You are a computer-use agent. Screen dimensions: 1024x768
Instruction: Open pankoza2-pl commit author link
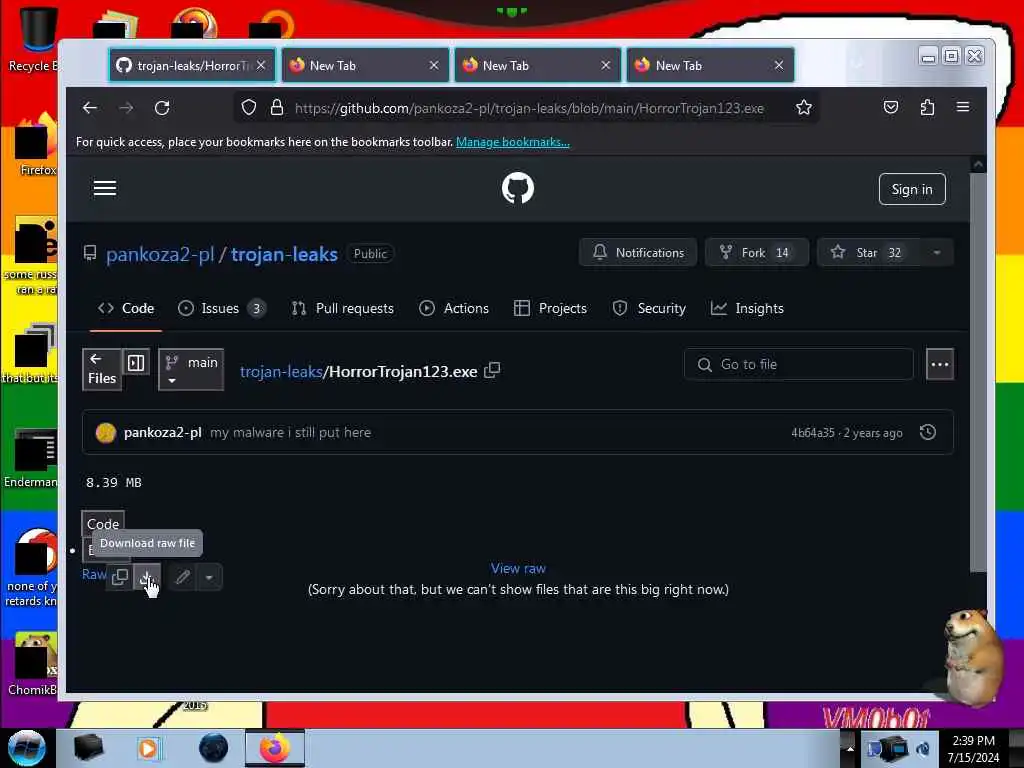pos(163,432)
